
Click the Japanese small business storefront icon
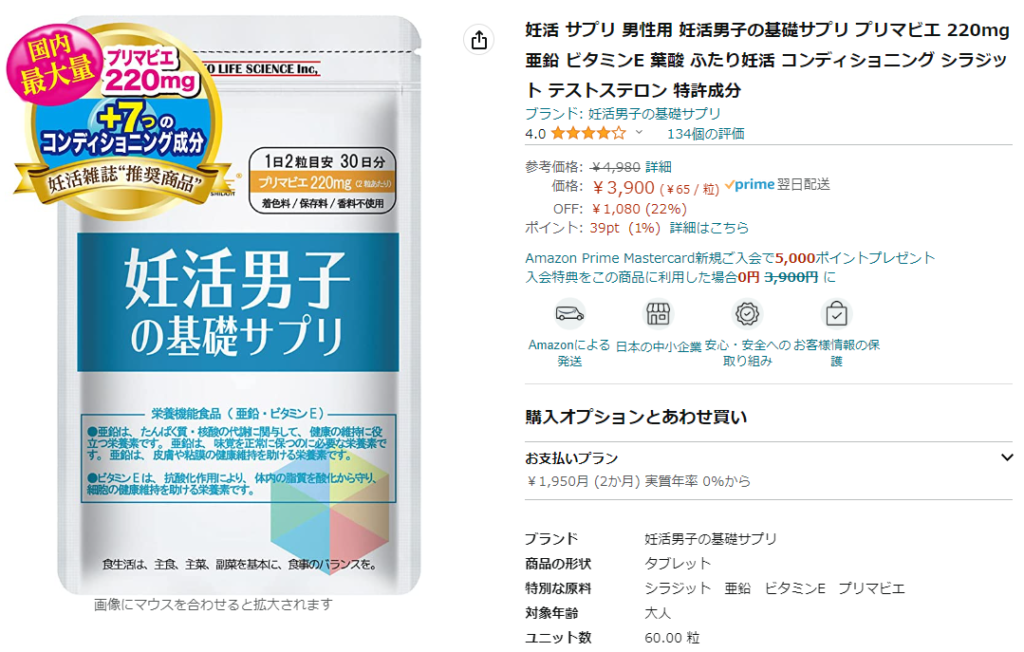tap(658, 314)
